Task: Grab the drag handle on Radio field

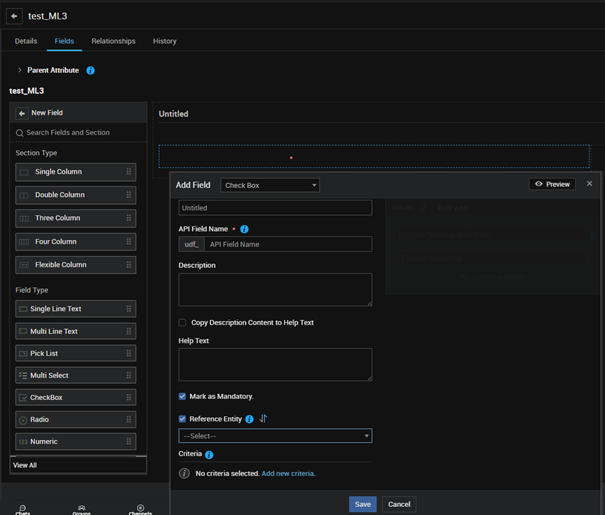Action: click(128, 419)
